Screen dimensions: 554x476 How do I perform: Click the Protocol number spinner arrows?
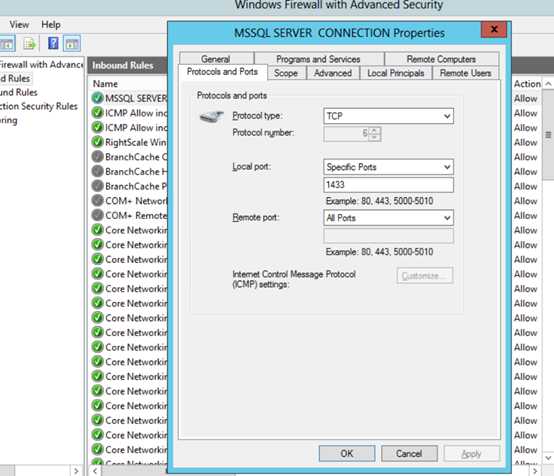374,134
